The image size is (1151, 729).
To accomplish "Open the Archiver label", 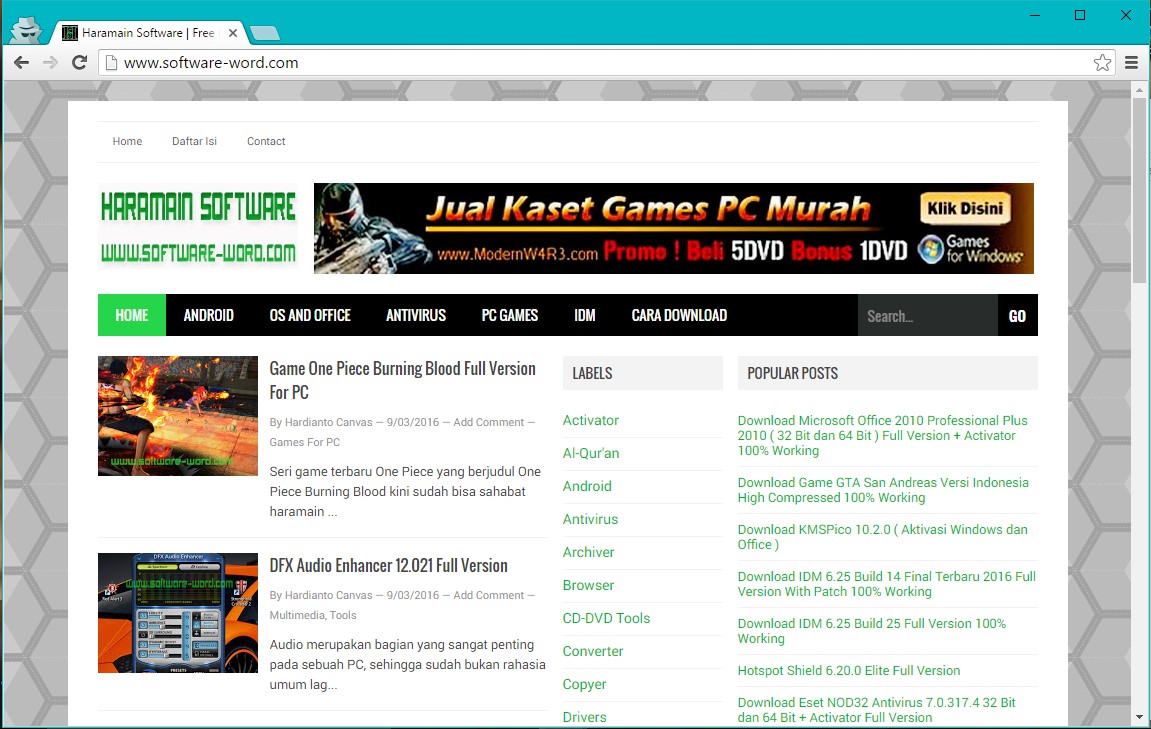I will (589, 553).
